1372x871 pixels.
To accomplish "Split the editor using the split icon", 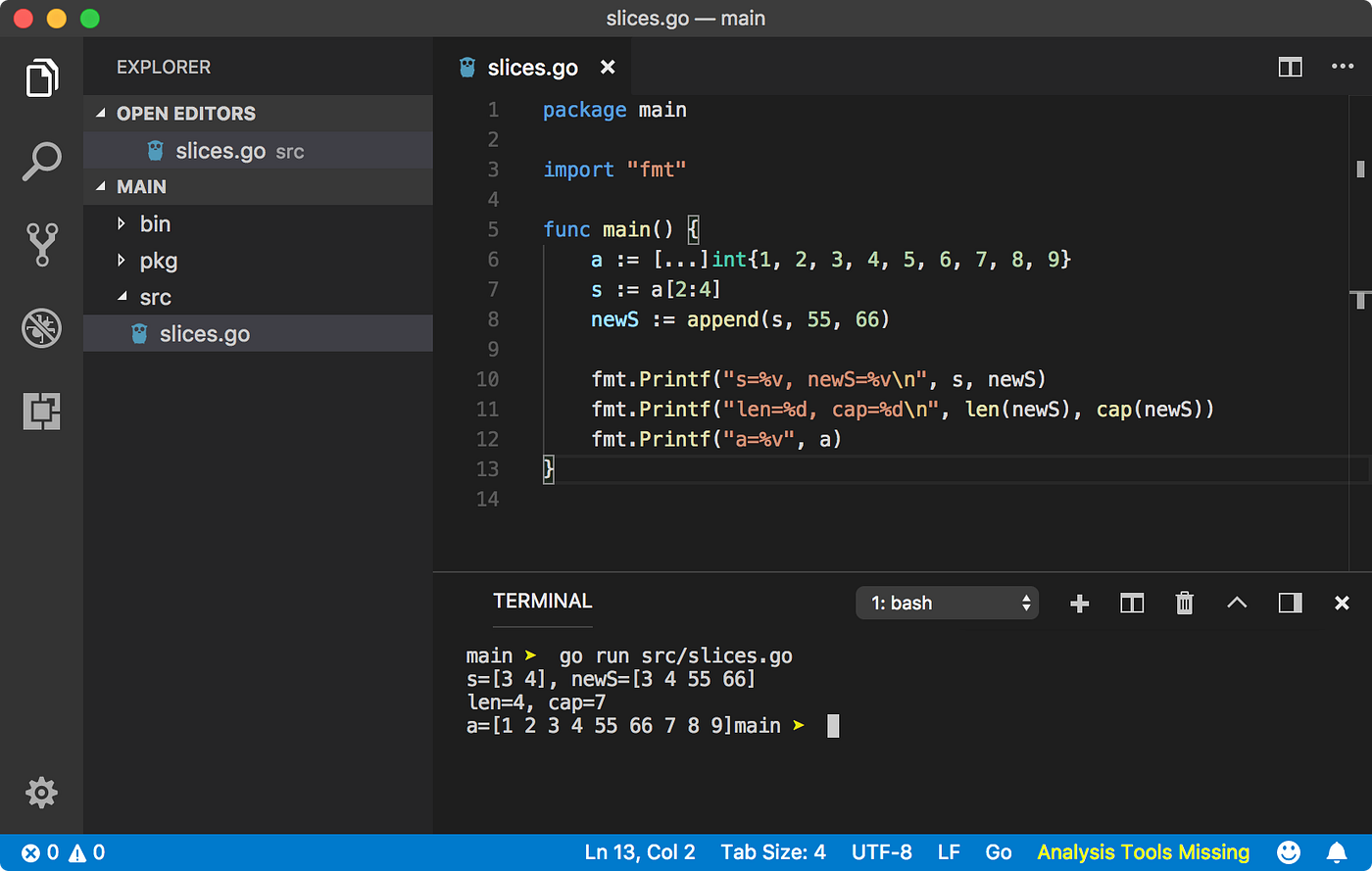I will (1290, 67).
